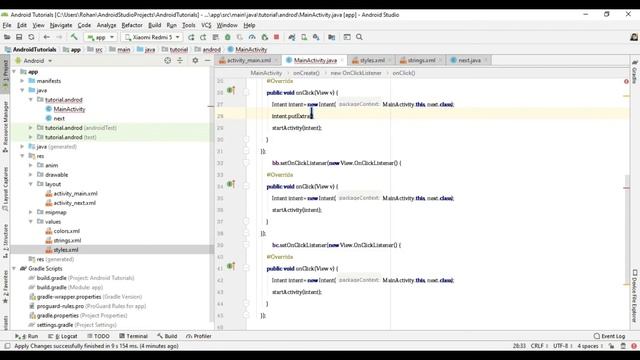Select the next class in project tree
The image size is (640, 360).
[59, 118]
